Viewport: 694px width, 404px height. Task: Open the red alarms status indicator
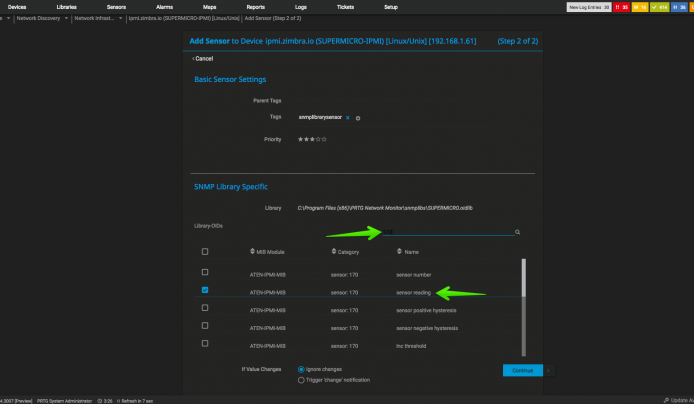[621, 7]
